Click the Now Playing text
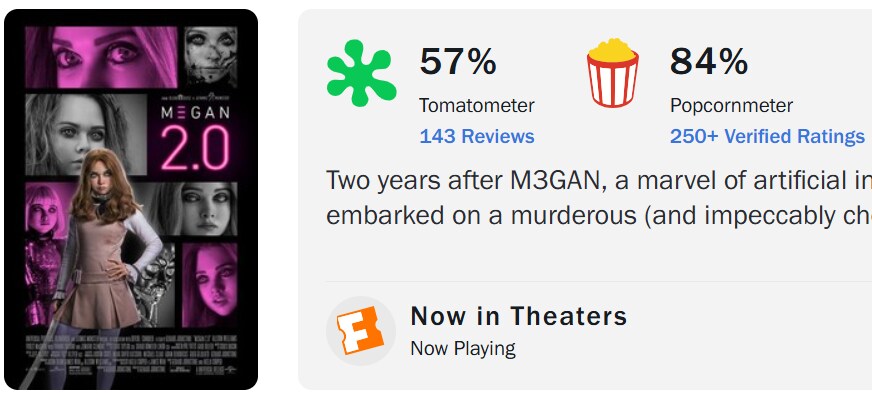Screen dimensions: 872x400 tap(463, 349)
